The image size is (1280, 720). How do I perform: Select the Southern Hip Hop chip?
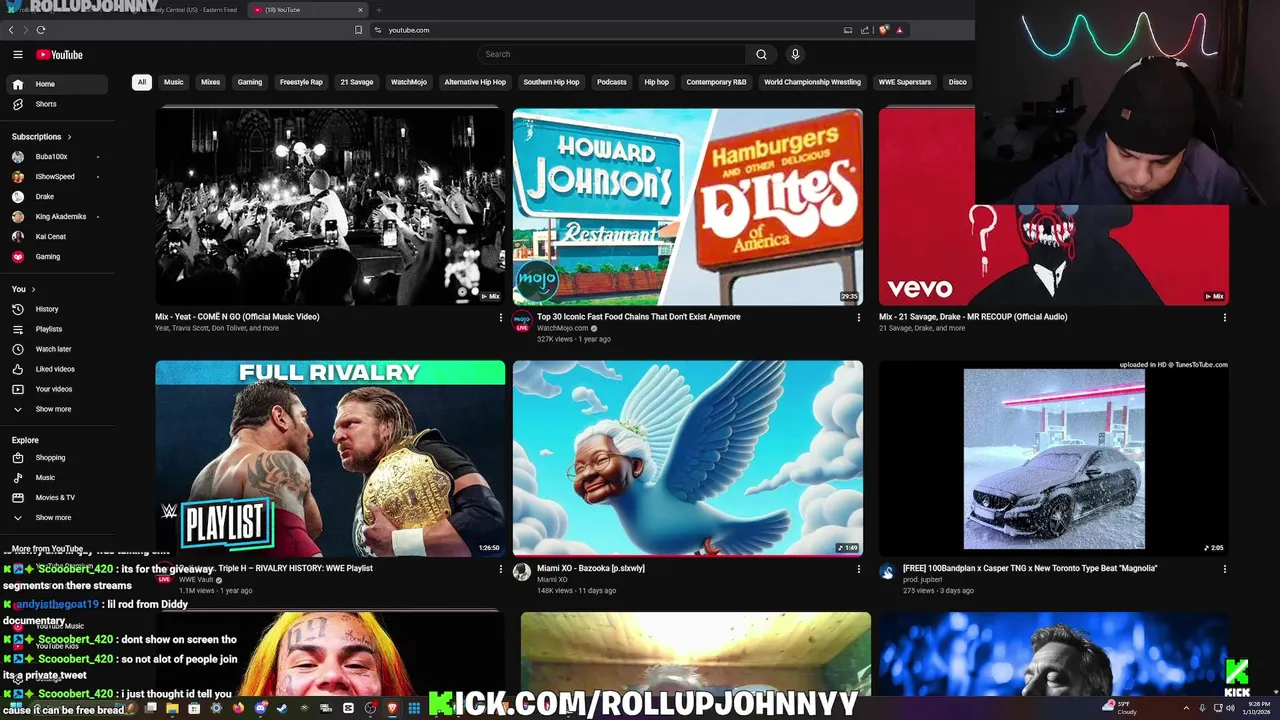click(551, 82)
